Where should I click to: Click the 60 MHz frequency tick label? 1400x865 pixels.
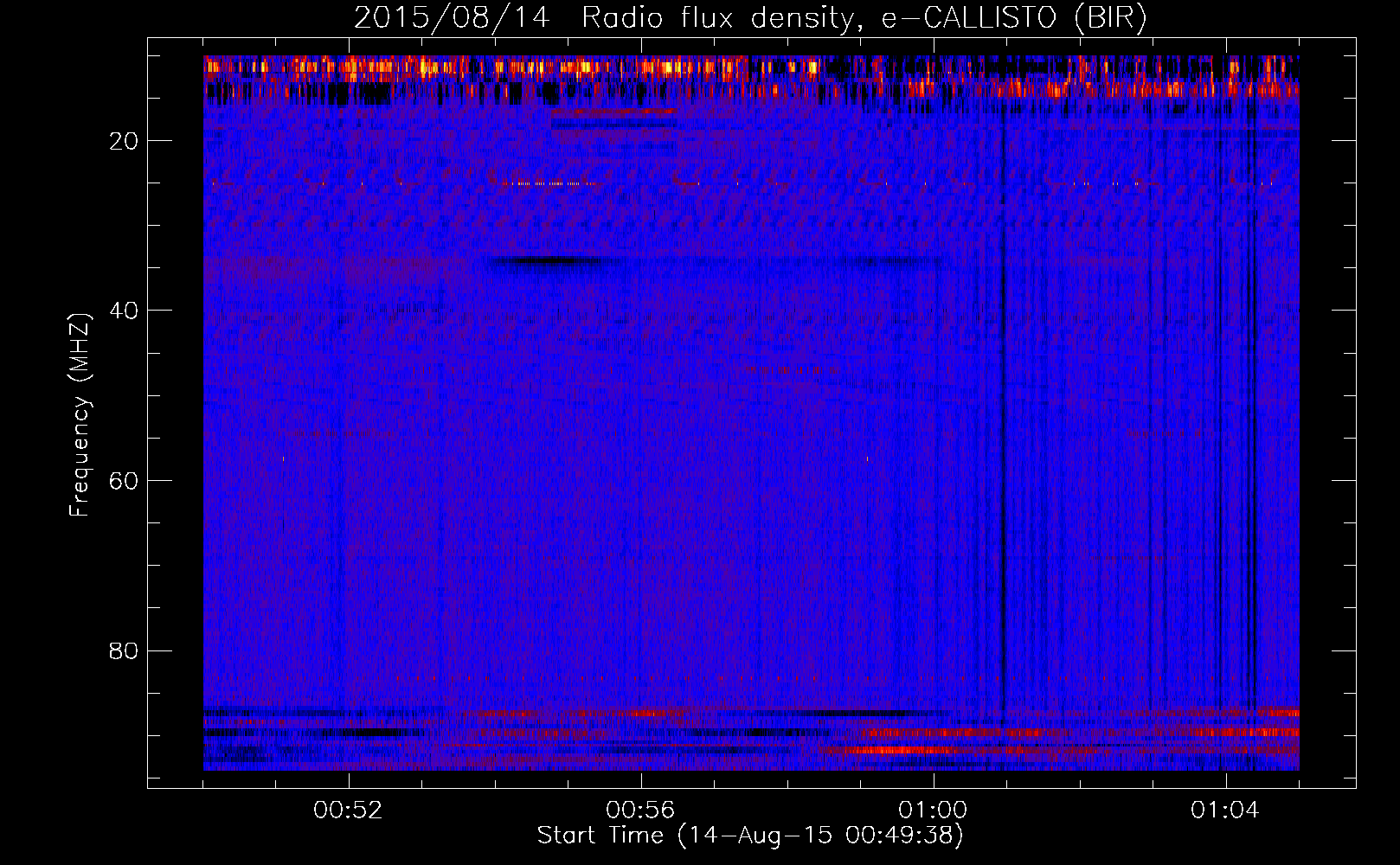(x=124, y=480)
